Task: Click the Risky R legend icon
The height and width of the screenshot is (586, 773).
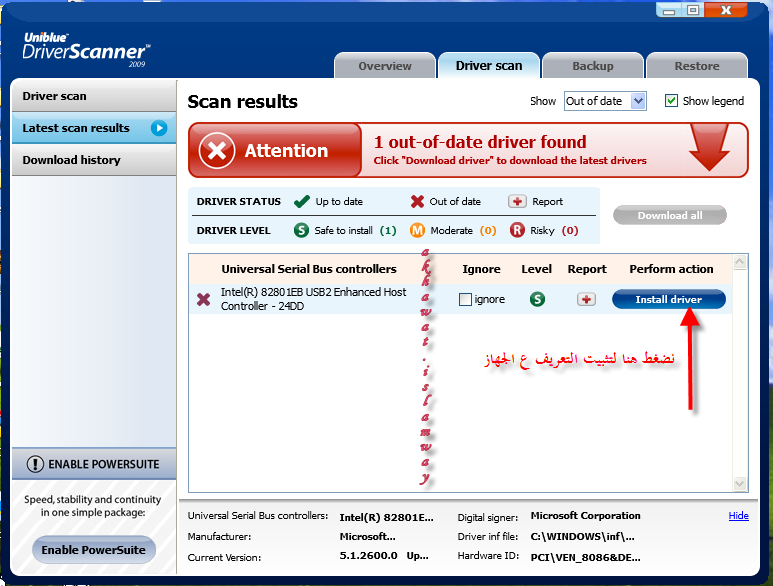Action: [x=517, y=230]
